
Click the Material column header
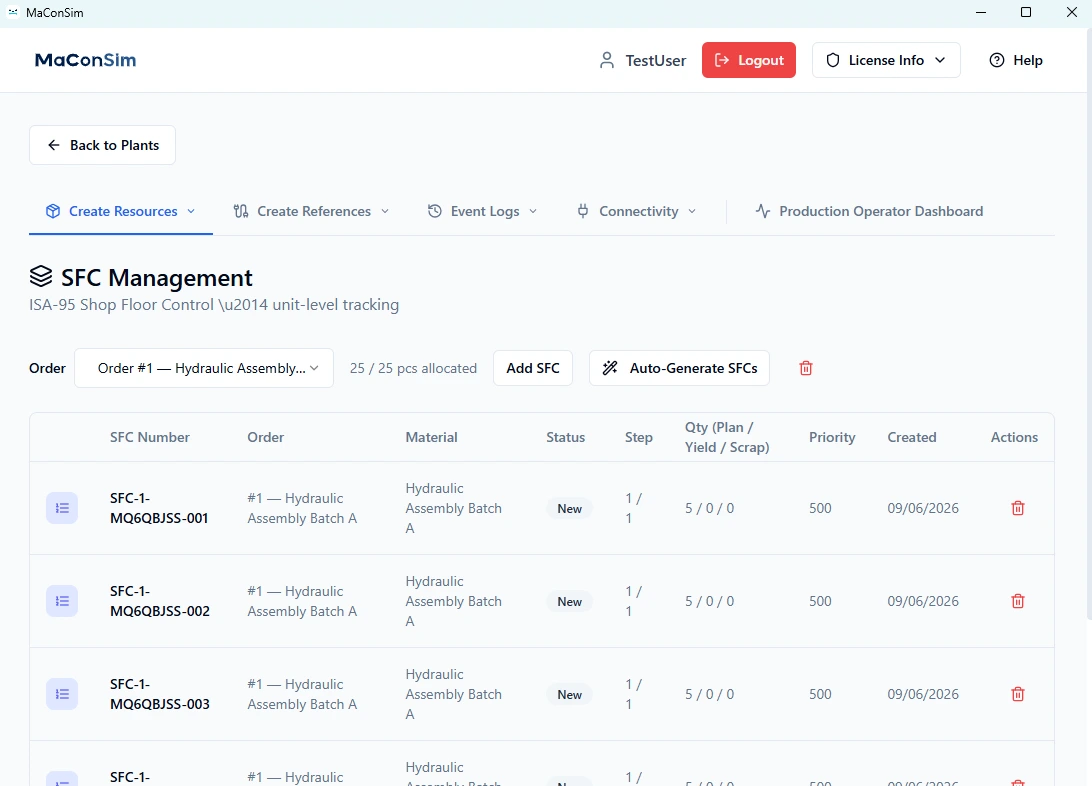pos(432,437)
